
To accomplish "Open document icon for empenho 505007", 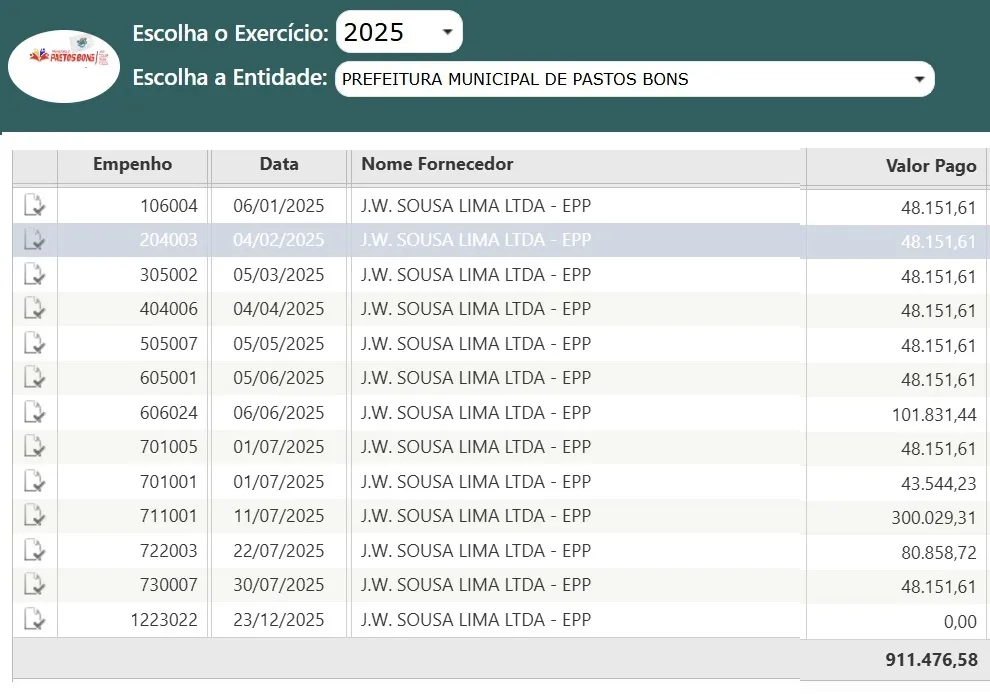I will [35, 344].
